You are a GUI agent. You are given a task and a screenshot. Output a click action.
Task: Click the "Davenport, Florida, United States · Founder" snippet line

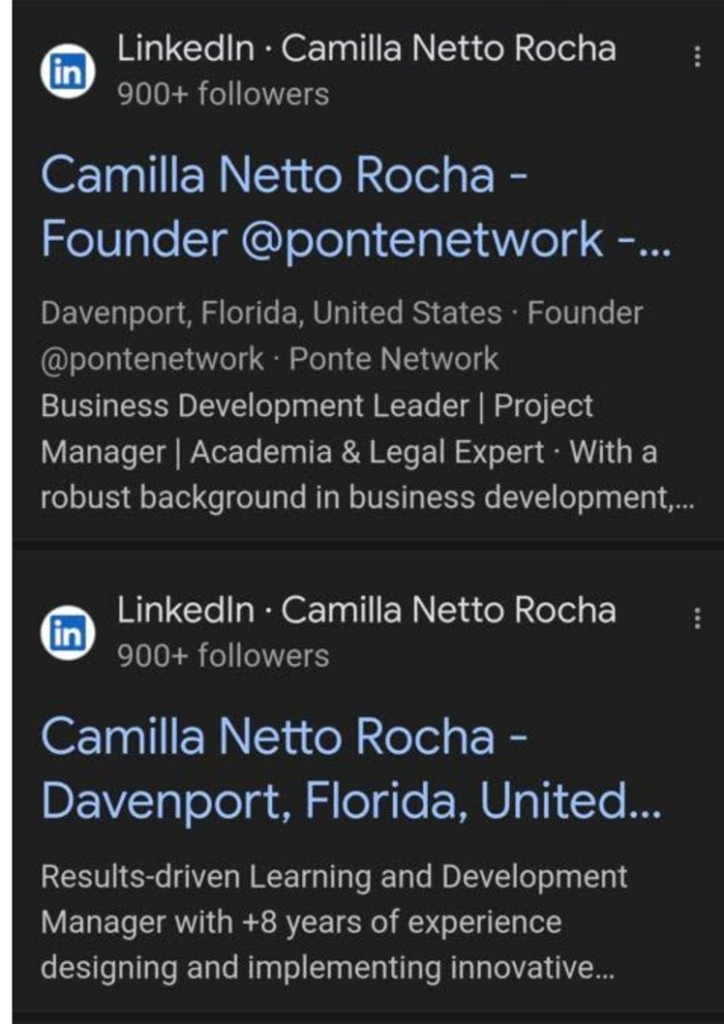coord(341,314)
